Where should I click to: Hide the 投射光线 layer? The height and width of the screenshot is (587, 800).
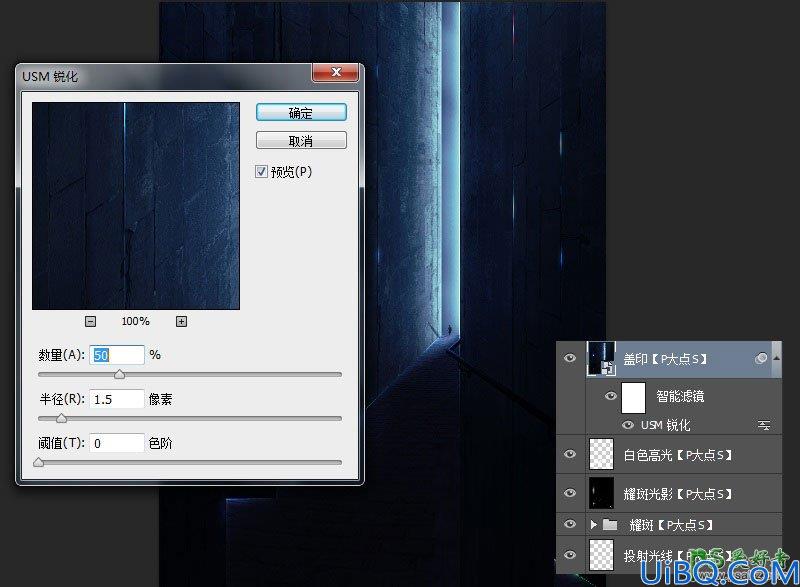click(570, 555)
